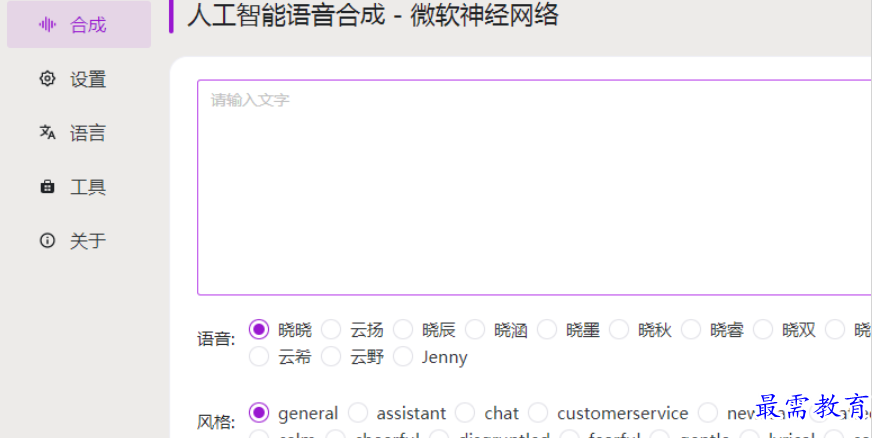Select the 晓涵 voice radio button
877x438 pixels.
click(x=475, y=329)
